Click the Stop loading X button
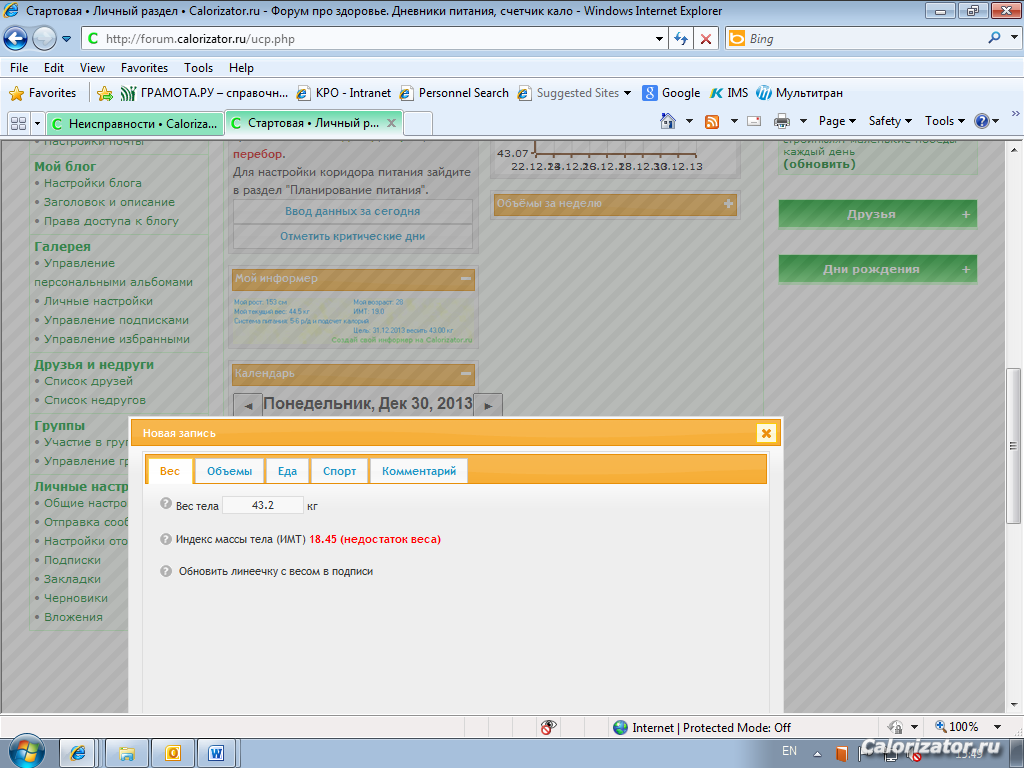The image size is (1024, 768). click(x=706, y=39)
